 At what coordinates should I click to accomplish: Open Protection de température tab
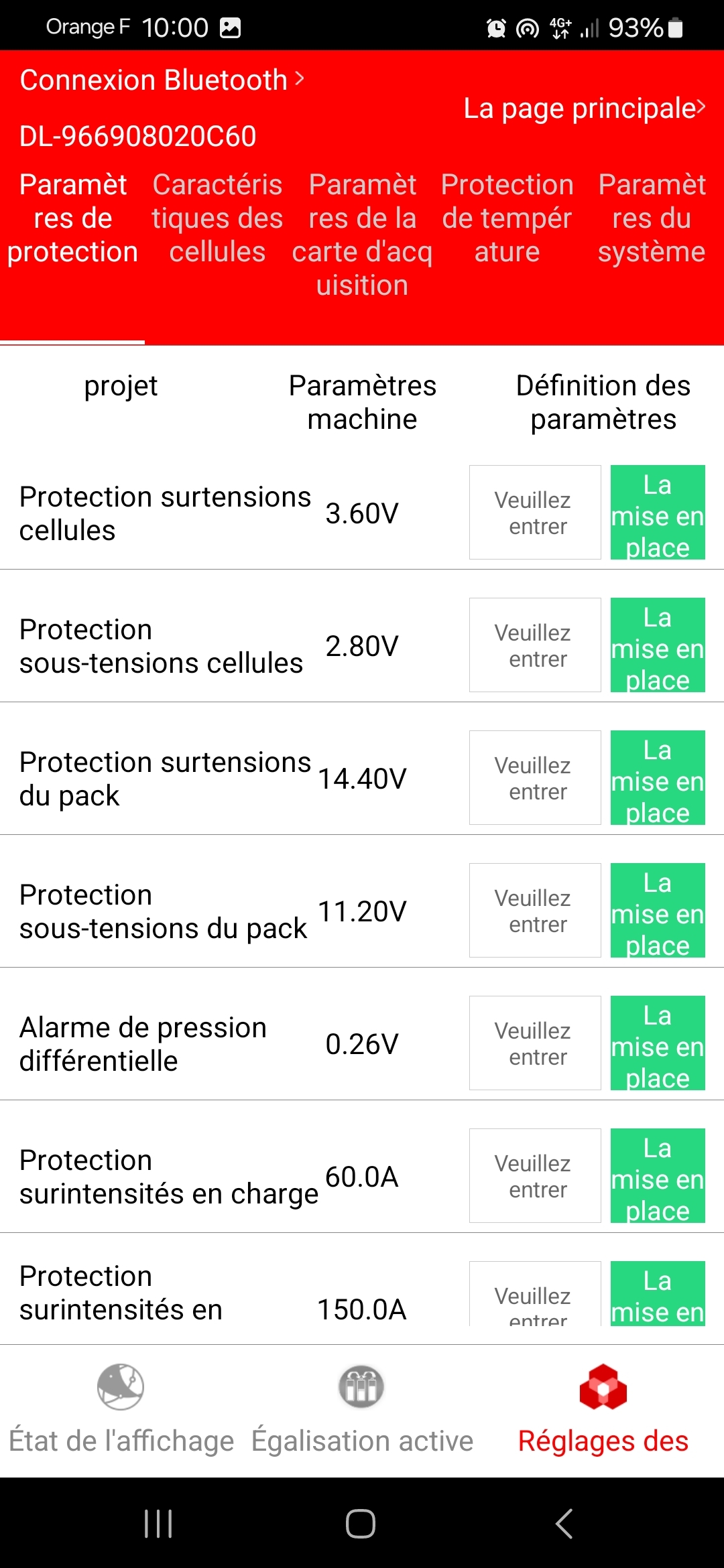[x=507, y=218]
